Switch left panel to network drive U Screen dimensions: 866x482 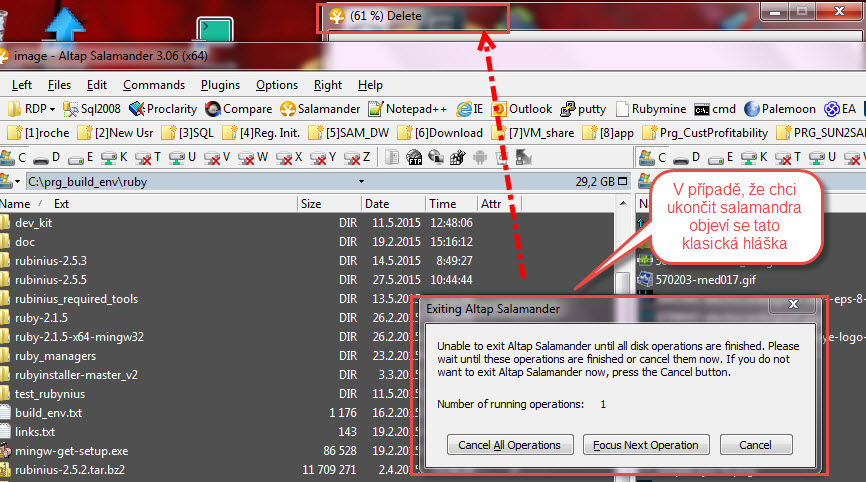click(x=182, y=157)
